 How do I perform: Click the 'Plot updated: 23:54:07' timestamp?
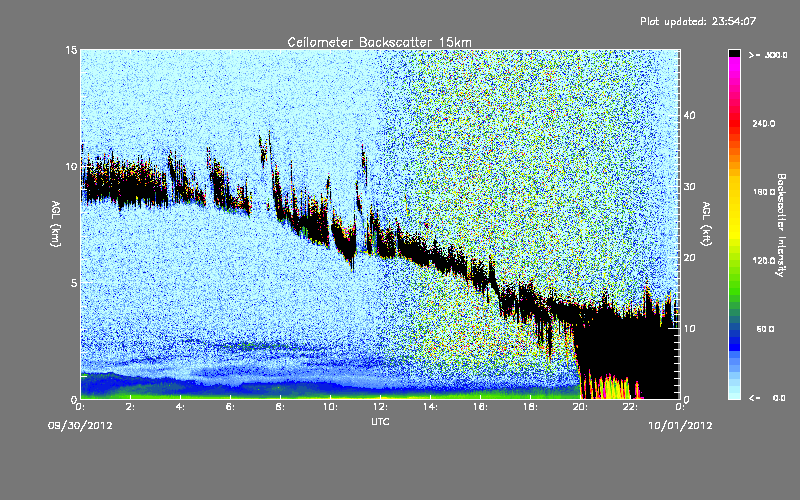pos(698,21)
